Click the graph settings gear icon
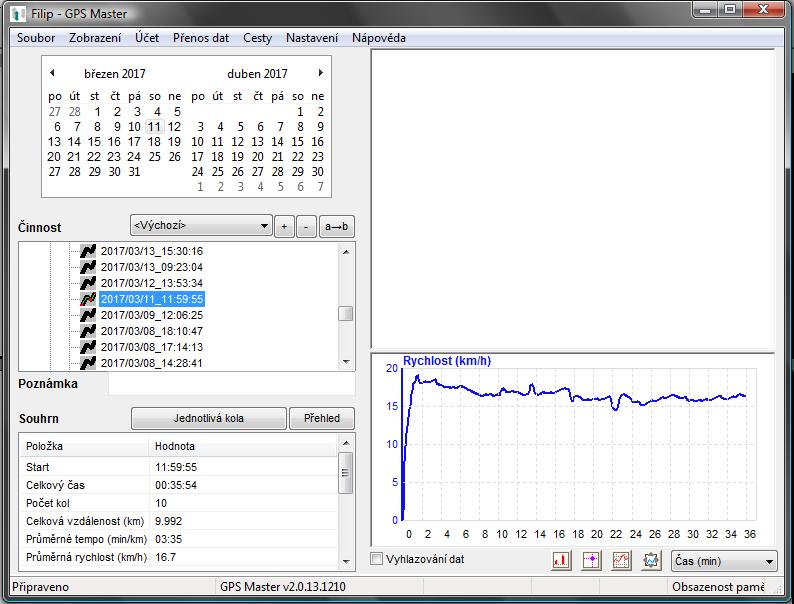 click(x=651, y=561)
